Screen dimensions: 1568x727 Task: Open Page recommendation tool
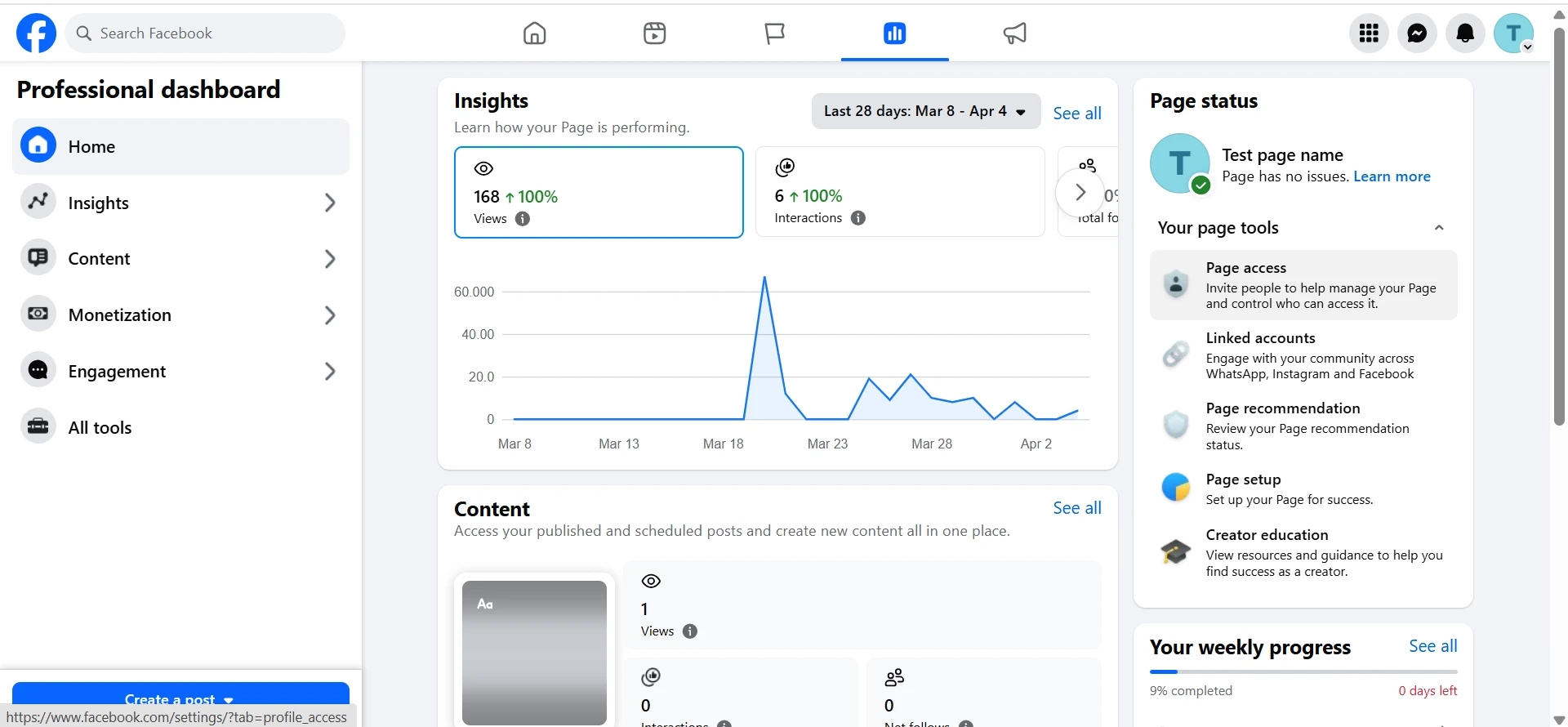point(1303,426)
